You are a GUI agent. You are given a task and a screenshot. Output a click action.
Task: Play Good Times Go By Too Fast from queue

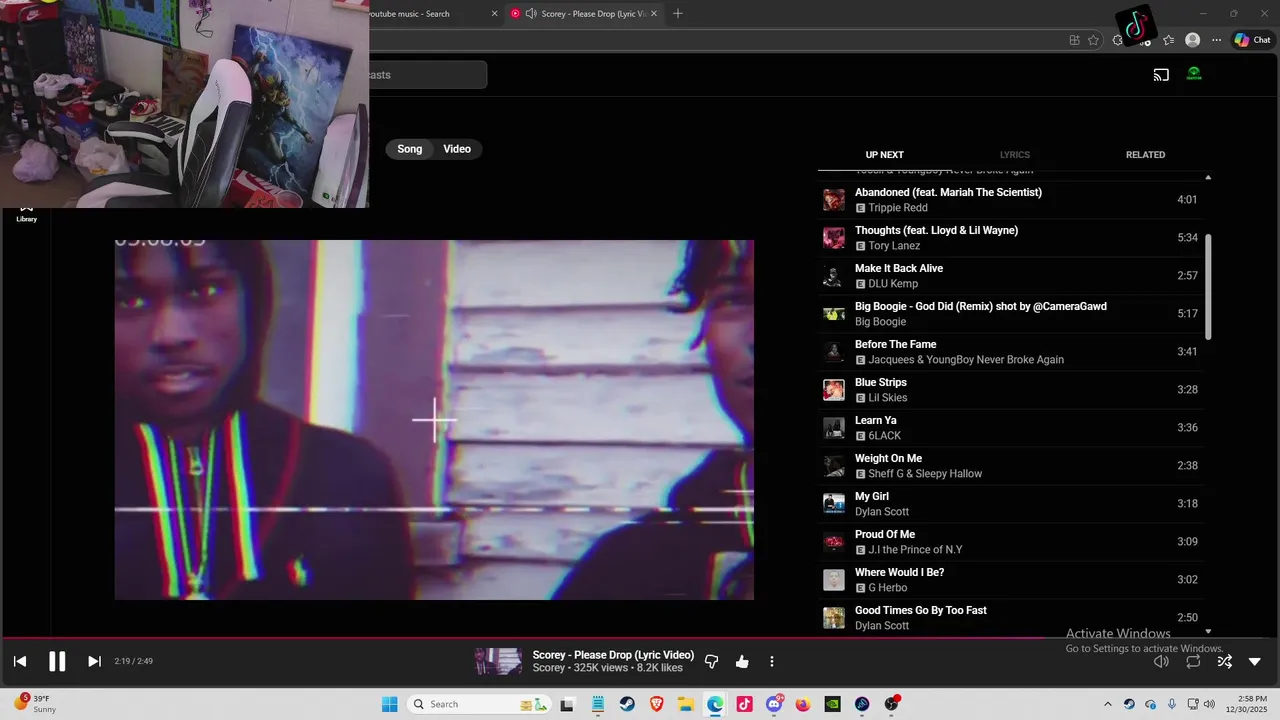pyautogui.click(x=1010, y=617)
